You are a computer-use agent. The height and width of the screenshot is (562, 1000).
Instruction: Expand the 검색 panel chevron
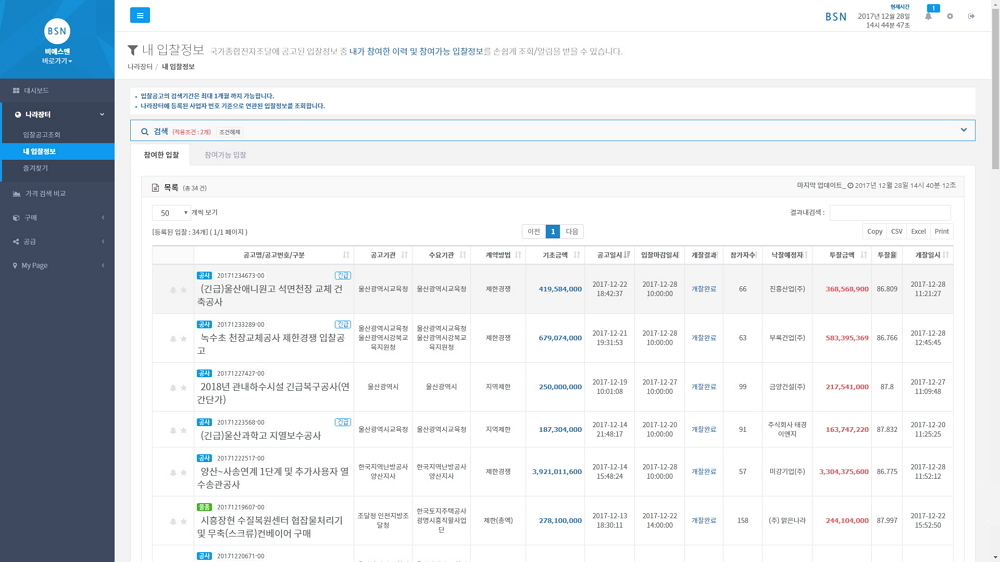click(x=964, y=130)
